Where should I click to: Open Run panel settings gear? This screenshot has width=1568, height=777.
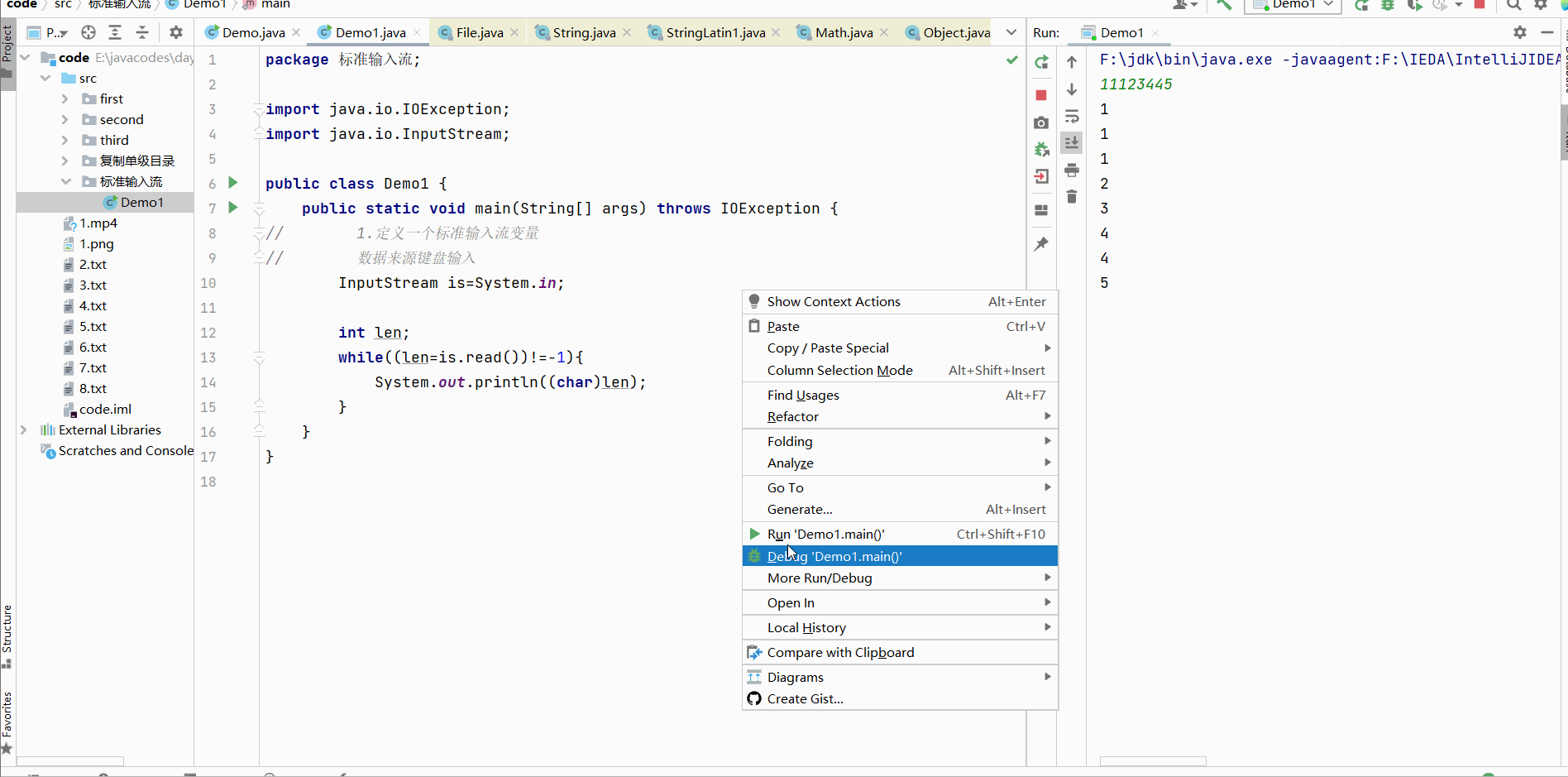[x=1520, y=32]
